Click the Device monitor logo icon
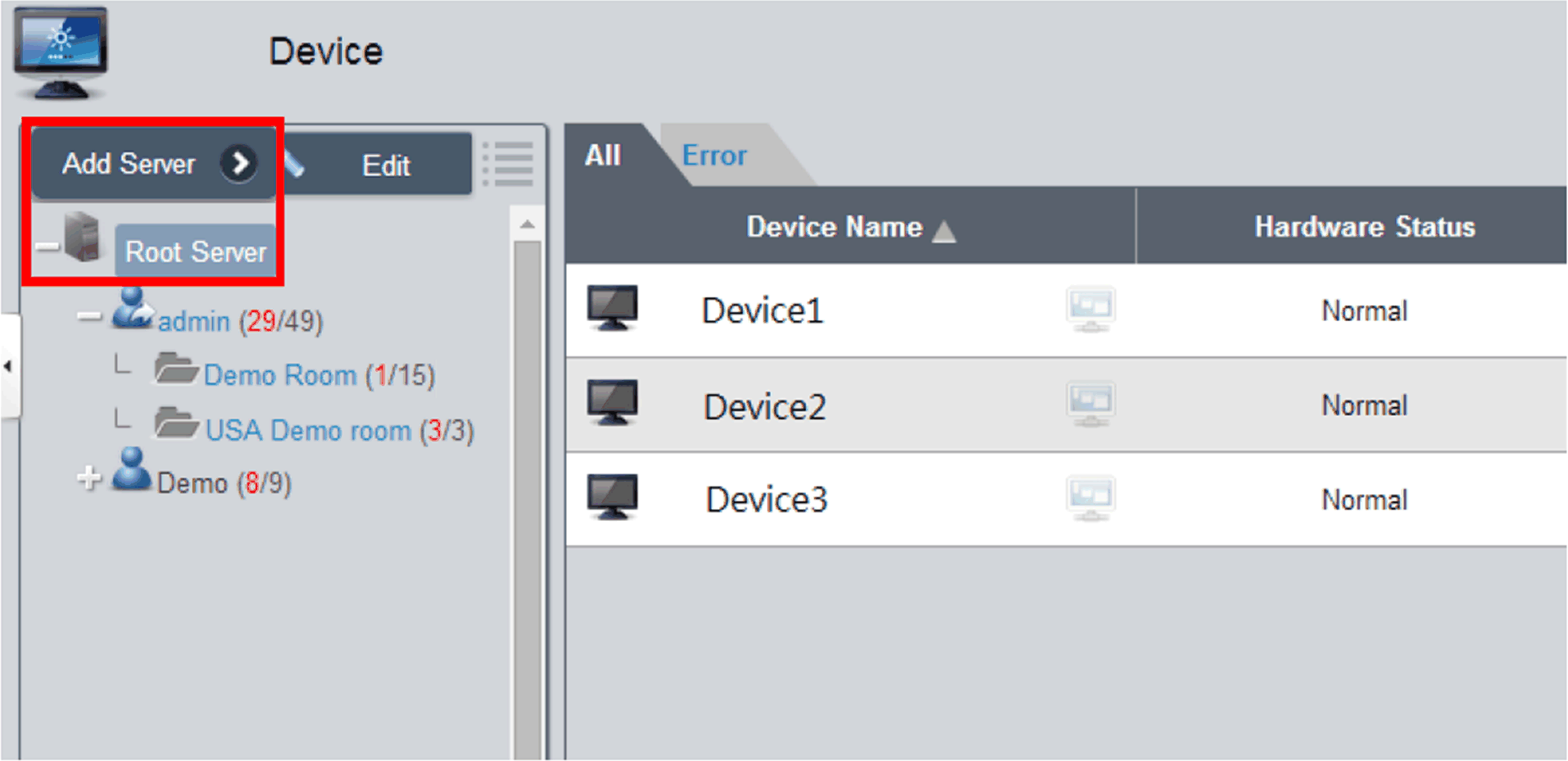Viewport: 1568px width, 761px height. (61, 52)
